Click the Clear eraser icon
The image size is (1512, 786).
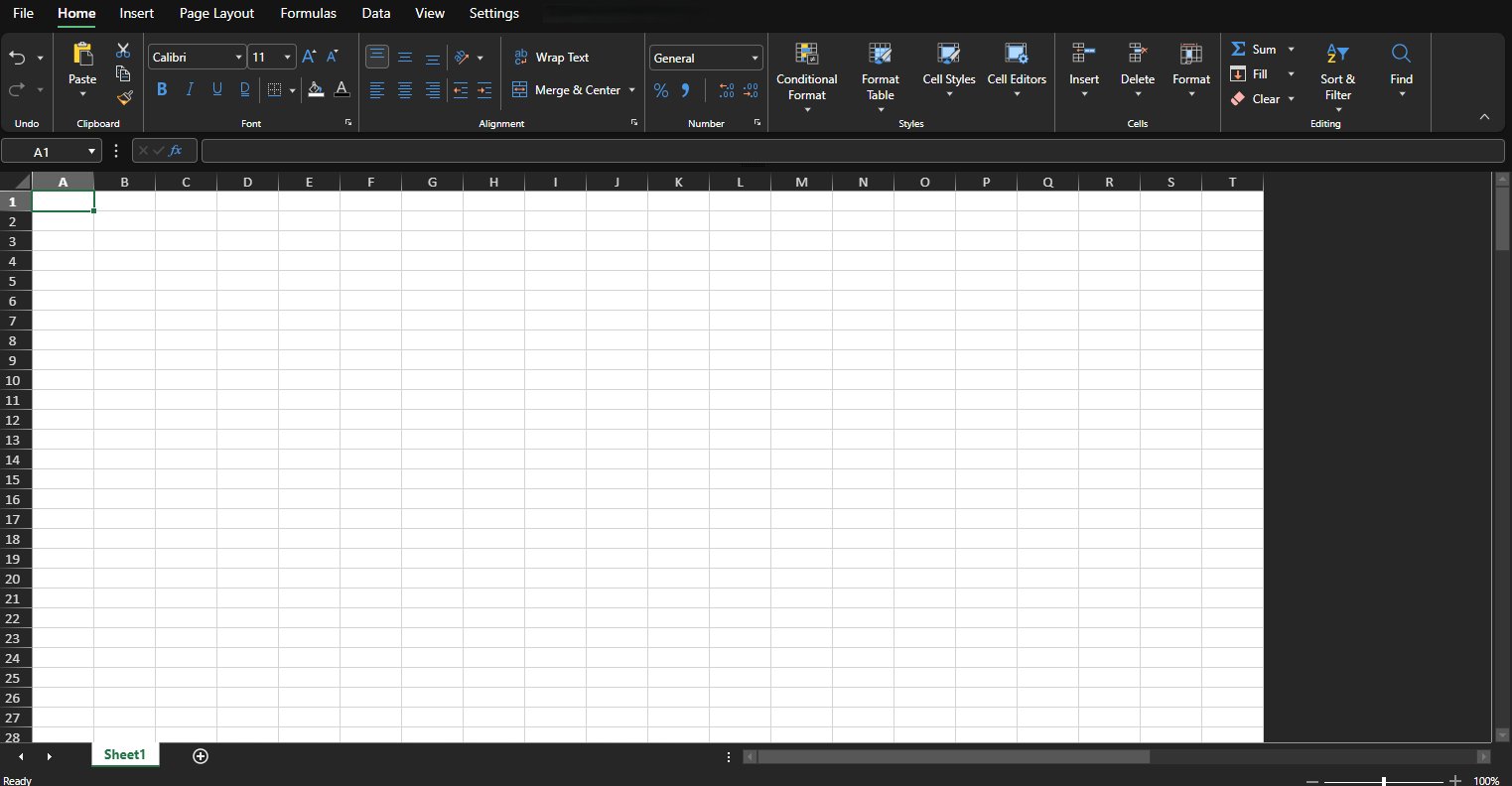[x=1238, y=98]
